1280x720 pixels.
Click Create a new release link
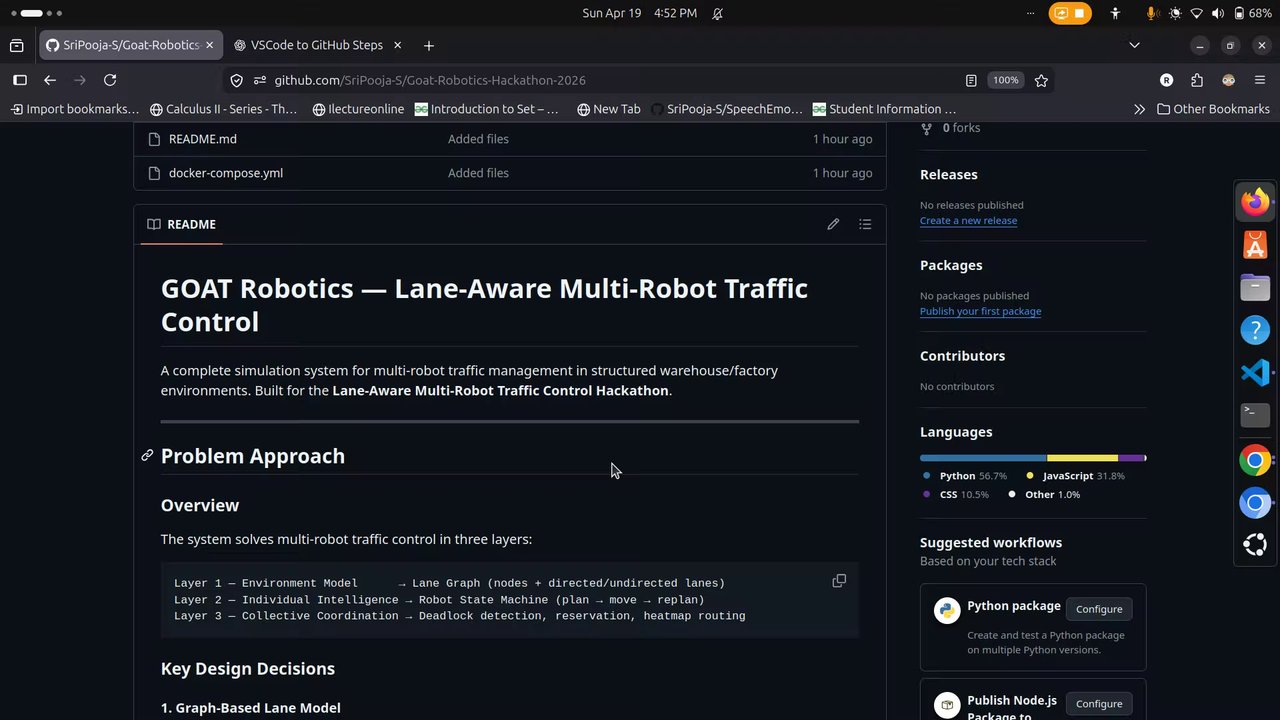pyautogui.click(x=968, y=221)
